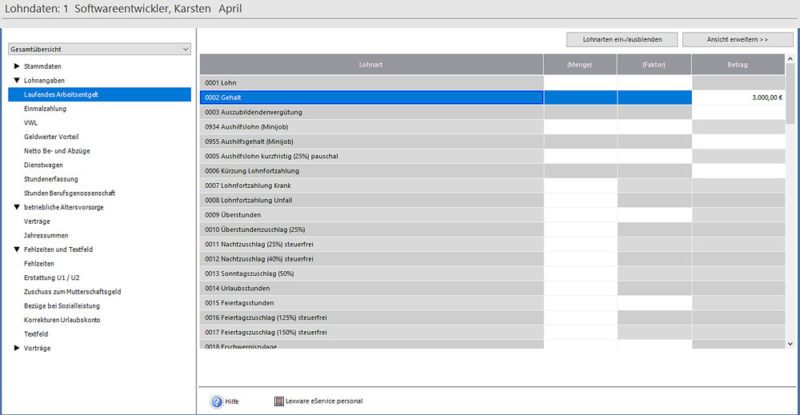Select row 0005 Aushilfslohn kurzfristig pauschal
Viewport: 800px width, 415px height.
371,156
